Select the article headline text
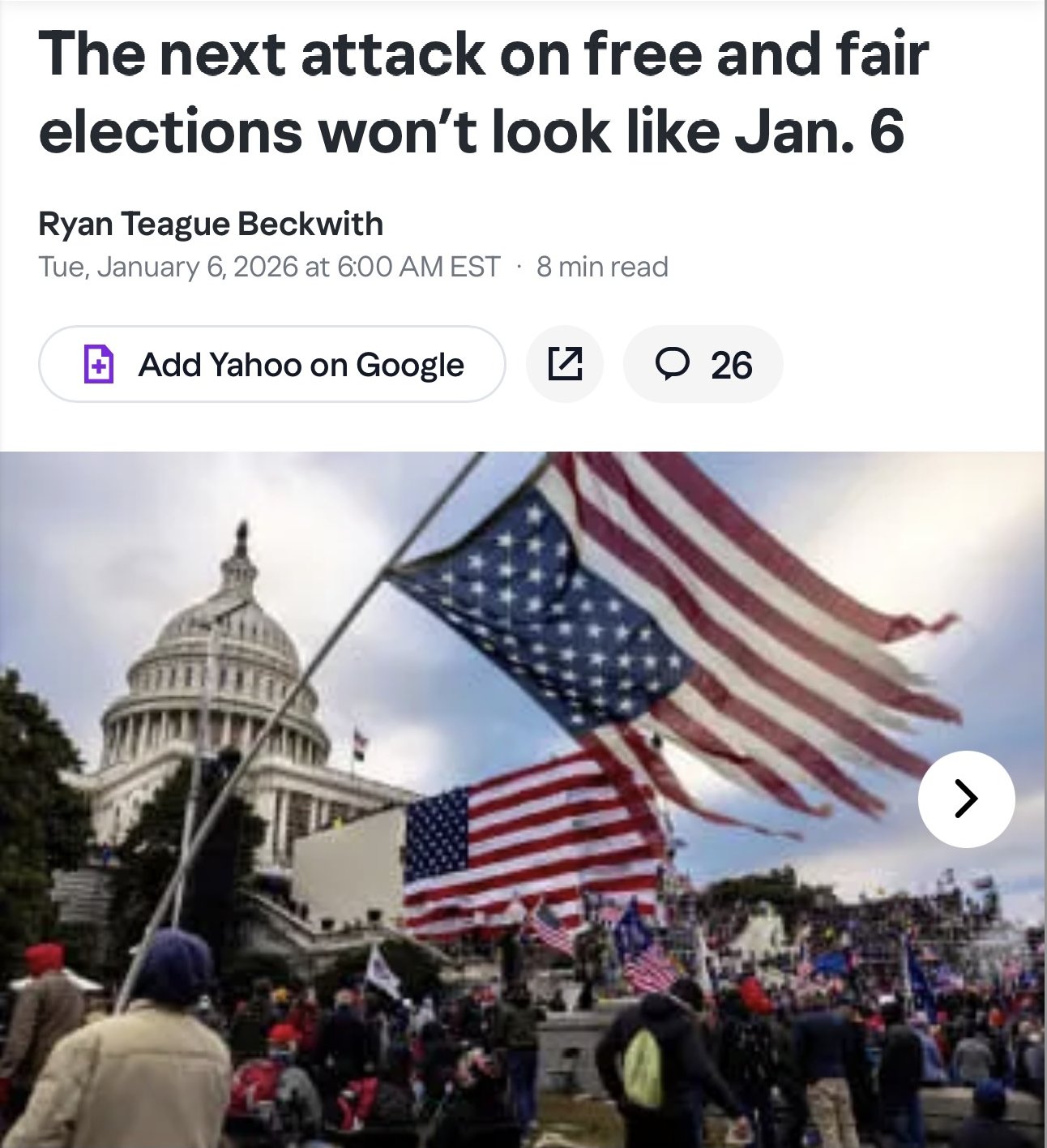 484,92
